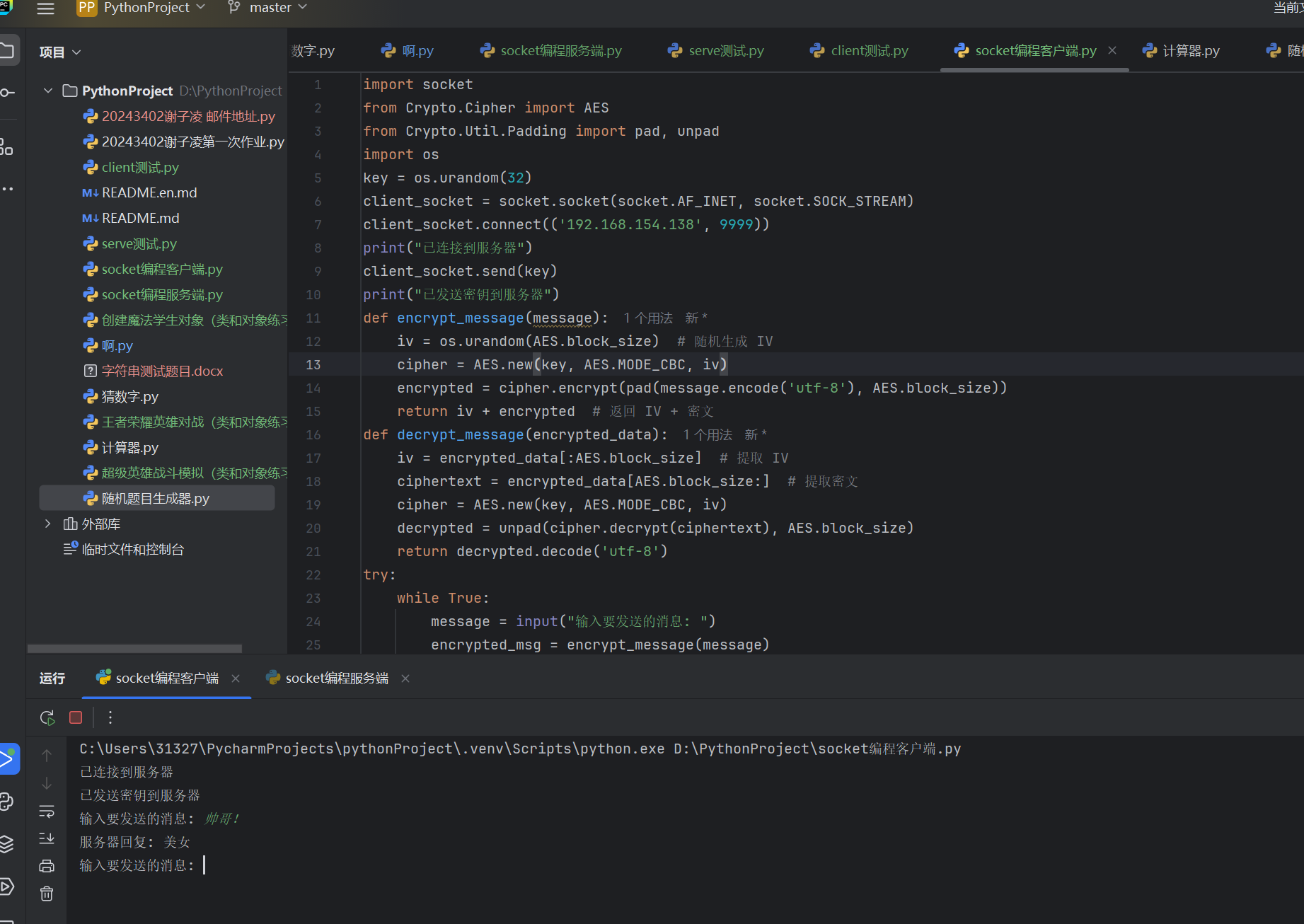The image size is (1304, 924).
Task: Toggle soft-wrap in the run console
Action: click(47, 811)
